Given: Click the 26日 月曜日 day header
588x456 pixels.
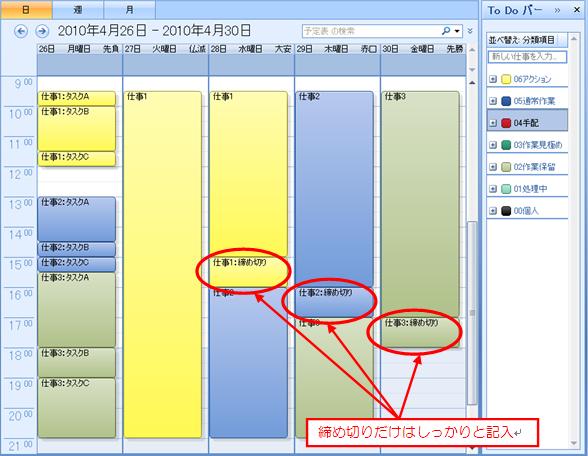Looking at the screenshot, I should [80, 49].
